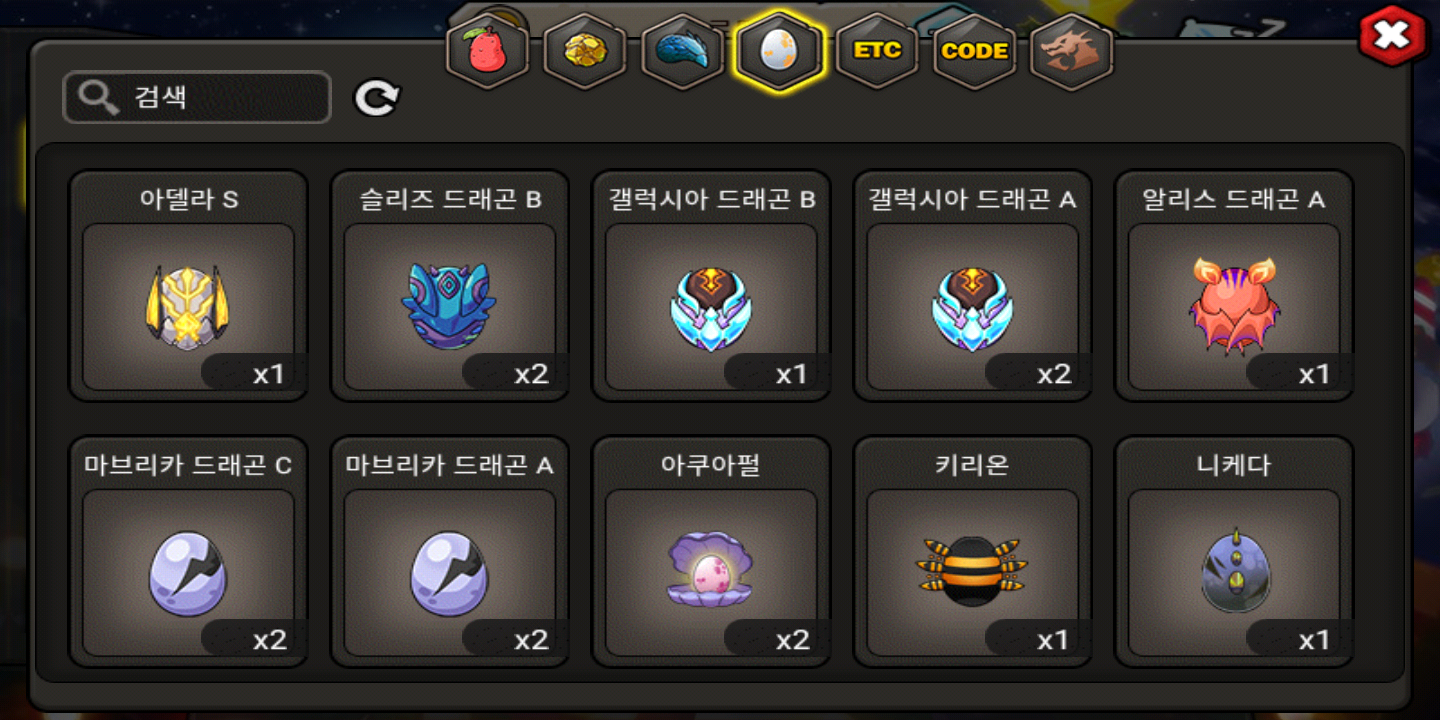Screen dimensions: 1440x720
Task: Select the 마브리카 드래곤 C cracked egg
Action: coord(188,552)
